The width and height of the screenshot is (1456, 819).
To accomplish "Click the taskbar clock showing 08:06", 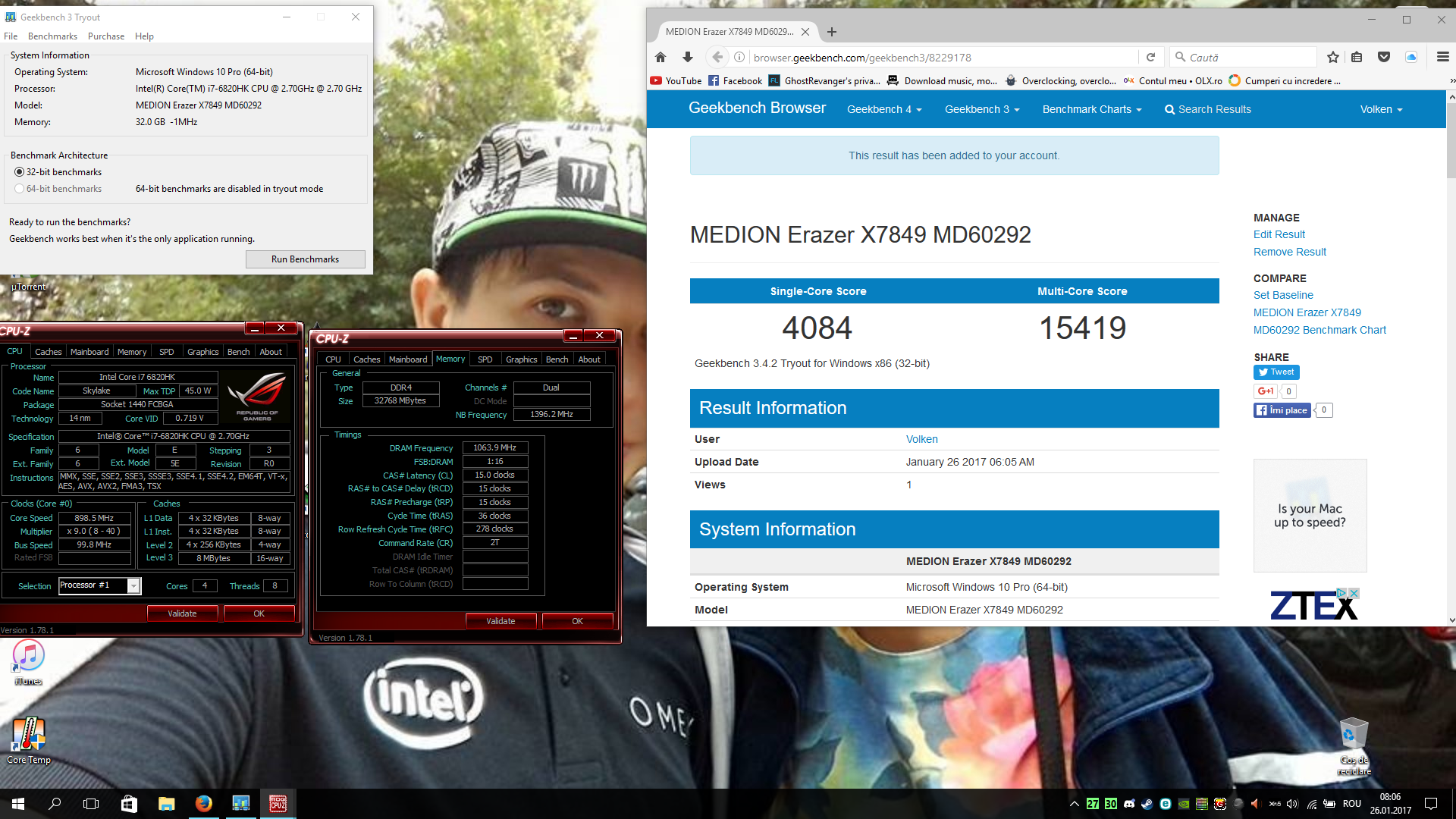I will 1391,804.
